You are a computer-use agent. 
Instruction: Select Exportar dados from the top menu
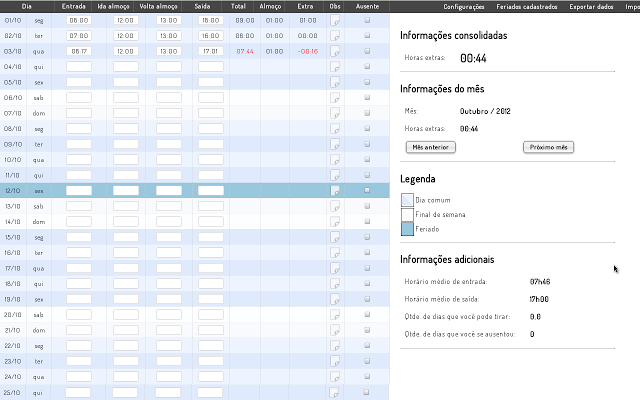(x=591, y=6)
